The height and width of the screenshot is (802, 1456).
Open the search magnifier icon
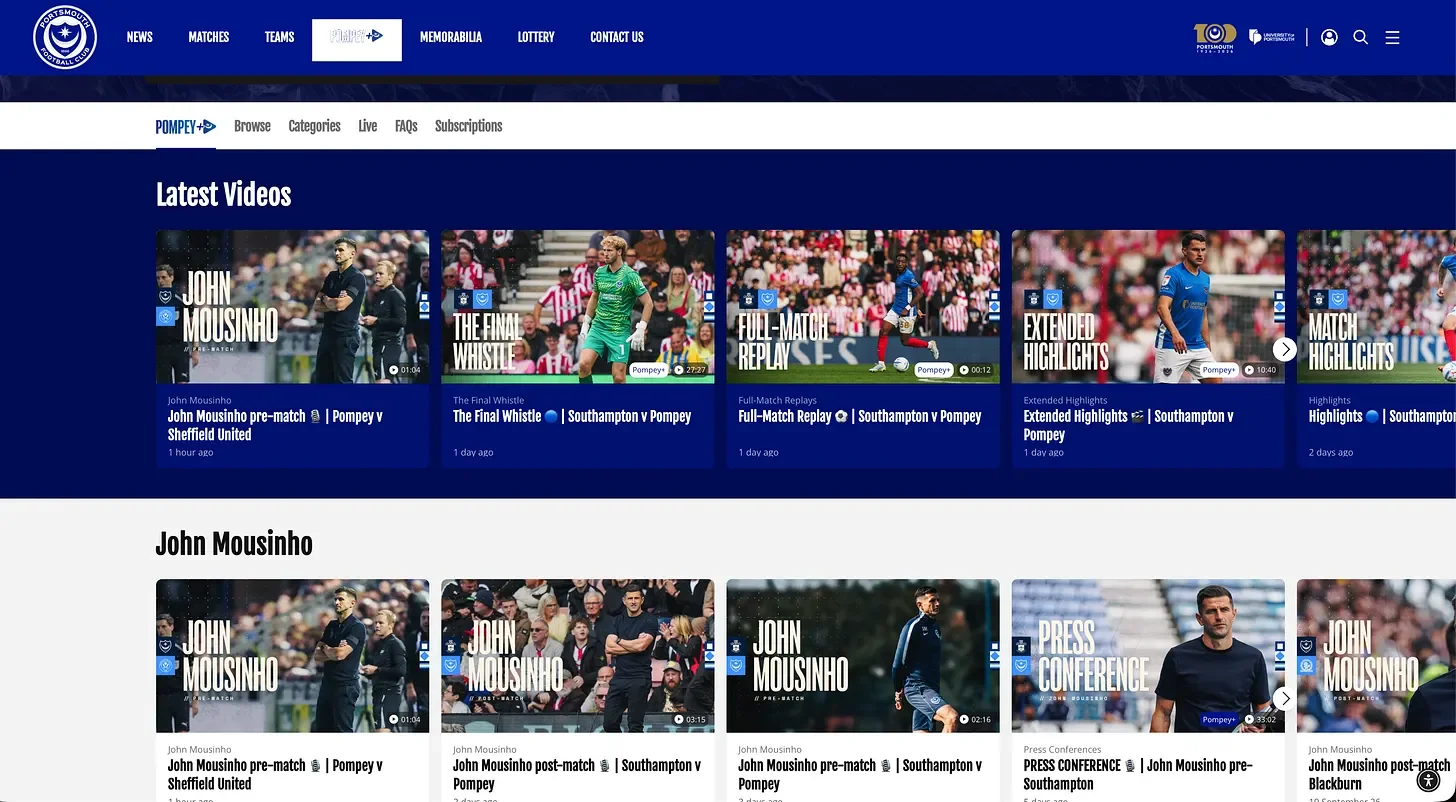pyautogui.click(x=1360, y=37)
